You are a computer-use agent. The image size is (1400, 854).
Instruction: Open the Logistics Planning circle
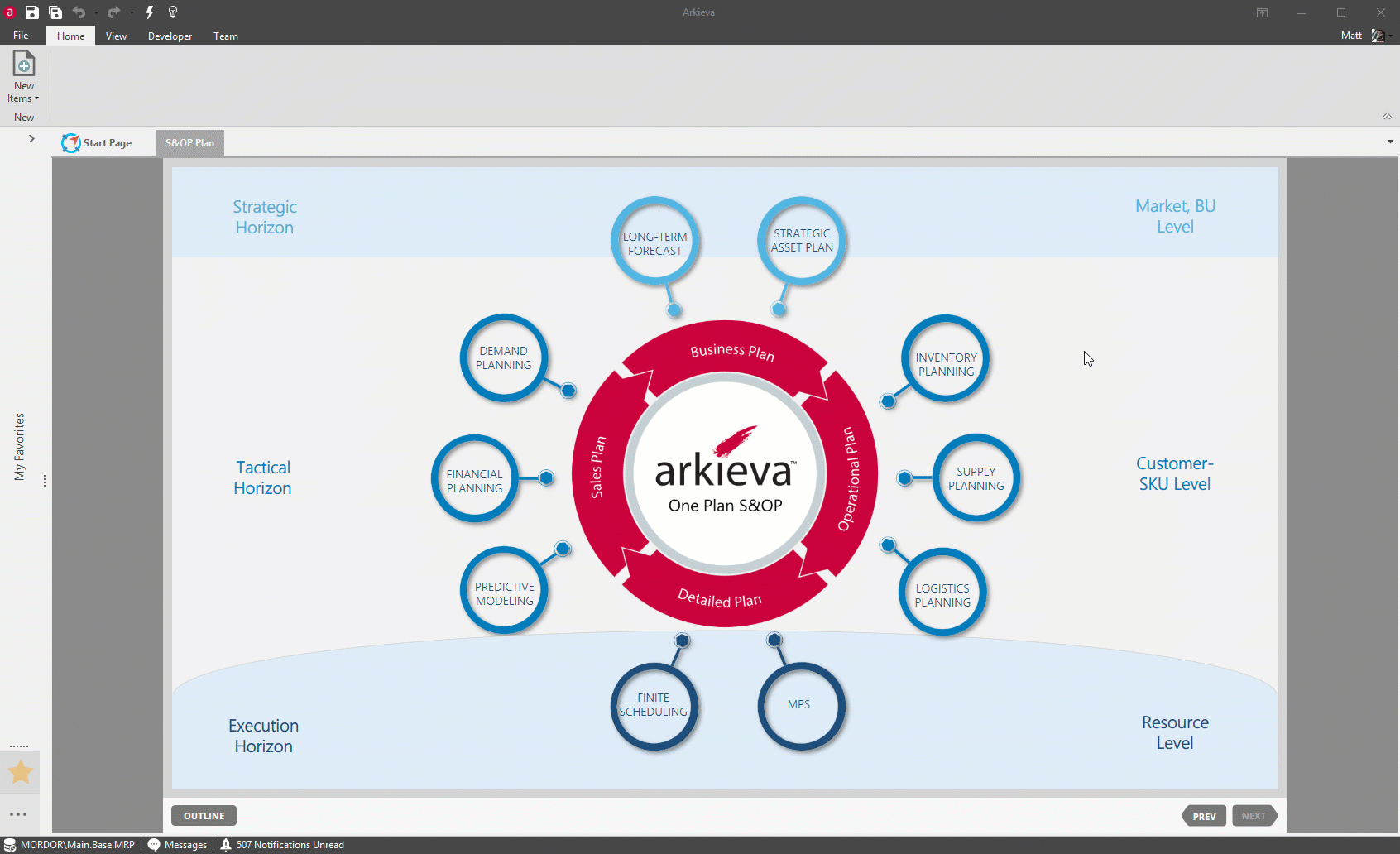point(942,593)
